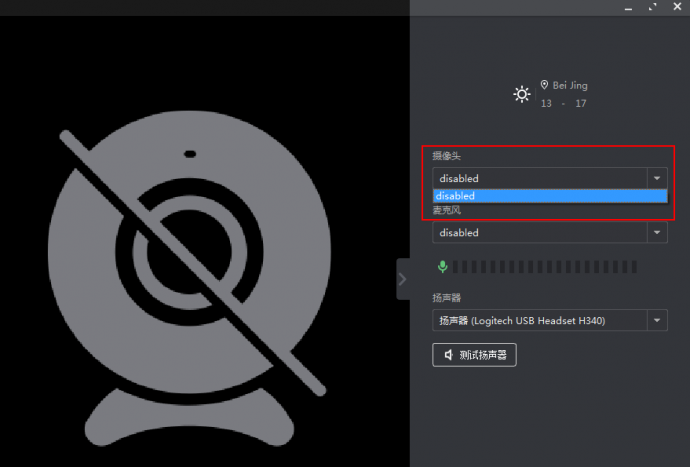Click the sun weather icon
690x467 pixels.
[x=521, y=94]
